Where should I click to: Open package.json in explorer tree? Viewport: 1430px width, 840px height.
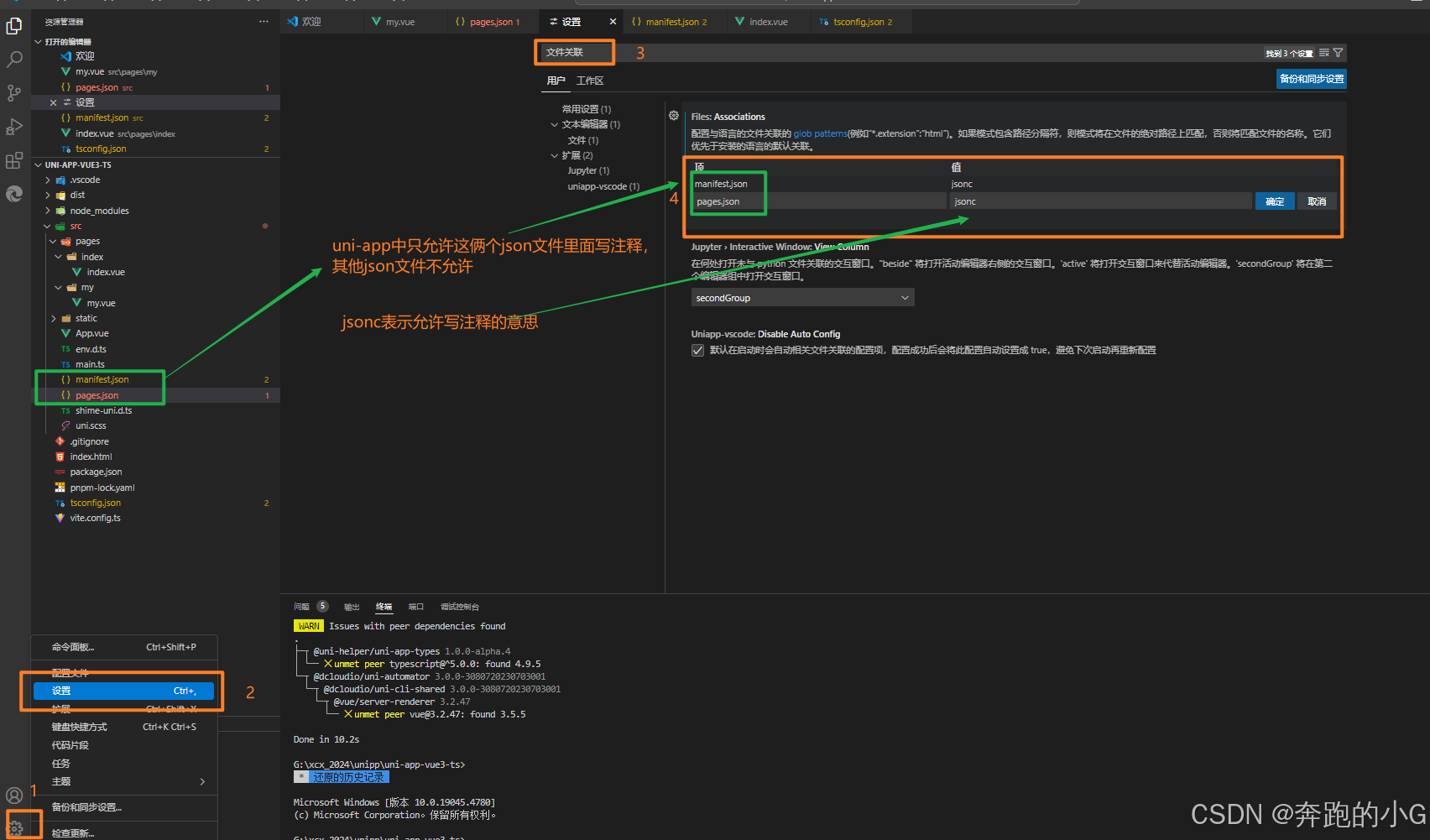(x=96, y=472)
